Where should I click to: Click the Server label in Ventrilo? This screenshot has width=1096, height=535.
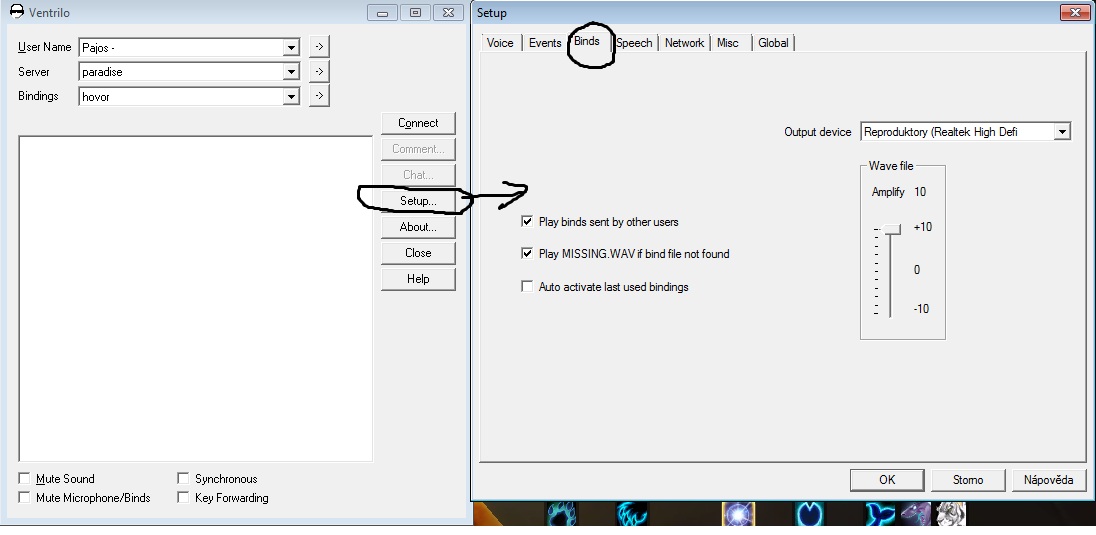(x=34, y=71)
